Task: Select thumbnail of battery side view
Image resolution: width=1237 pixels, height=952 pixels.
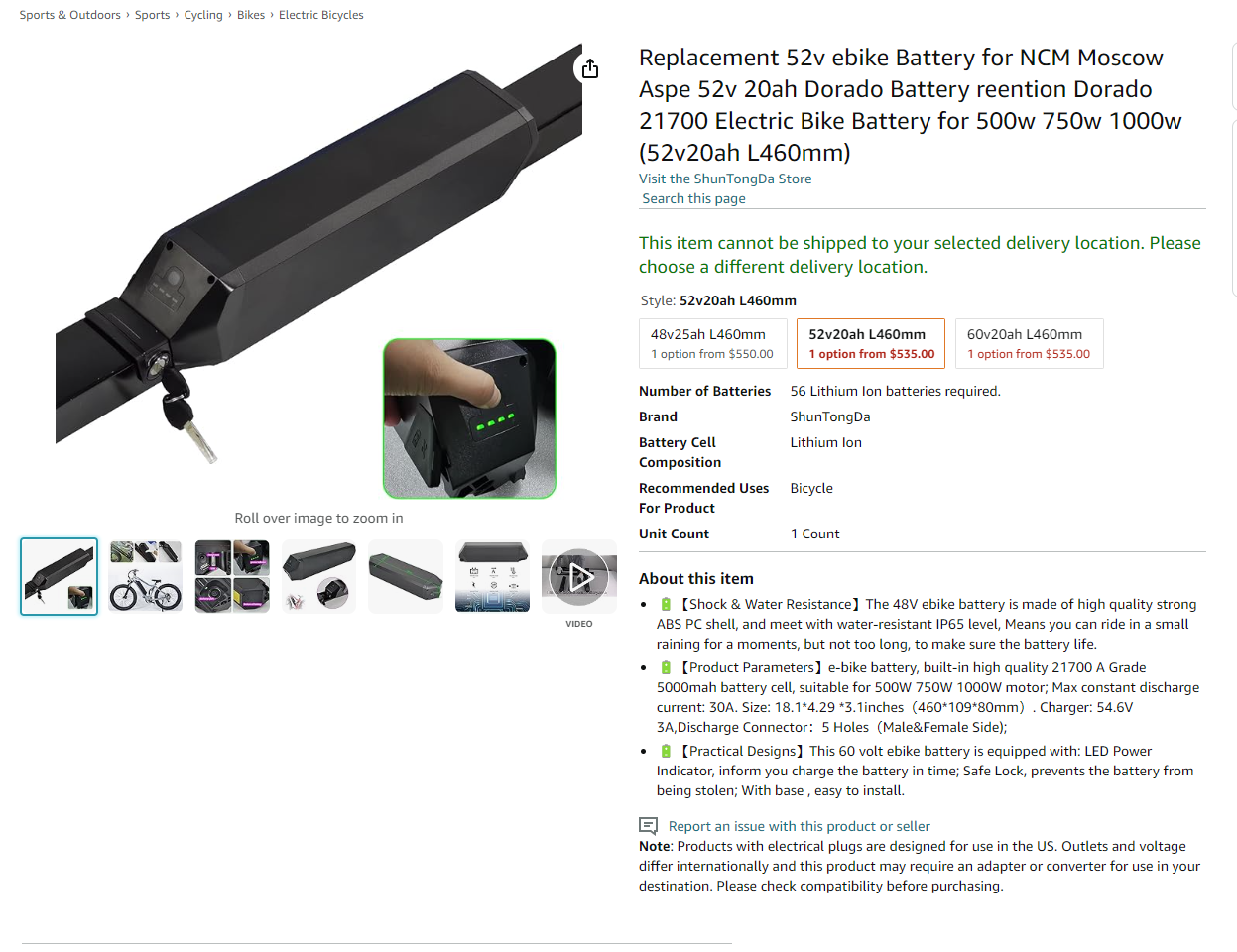Action: 406,576
